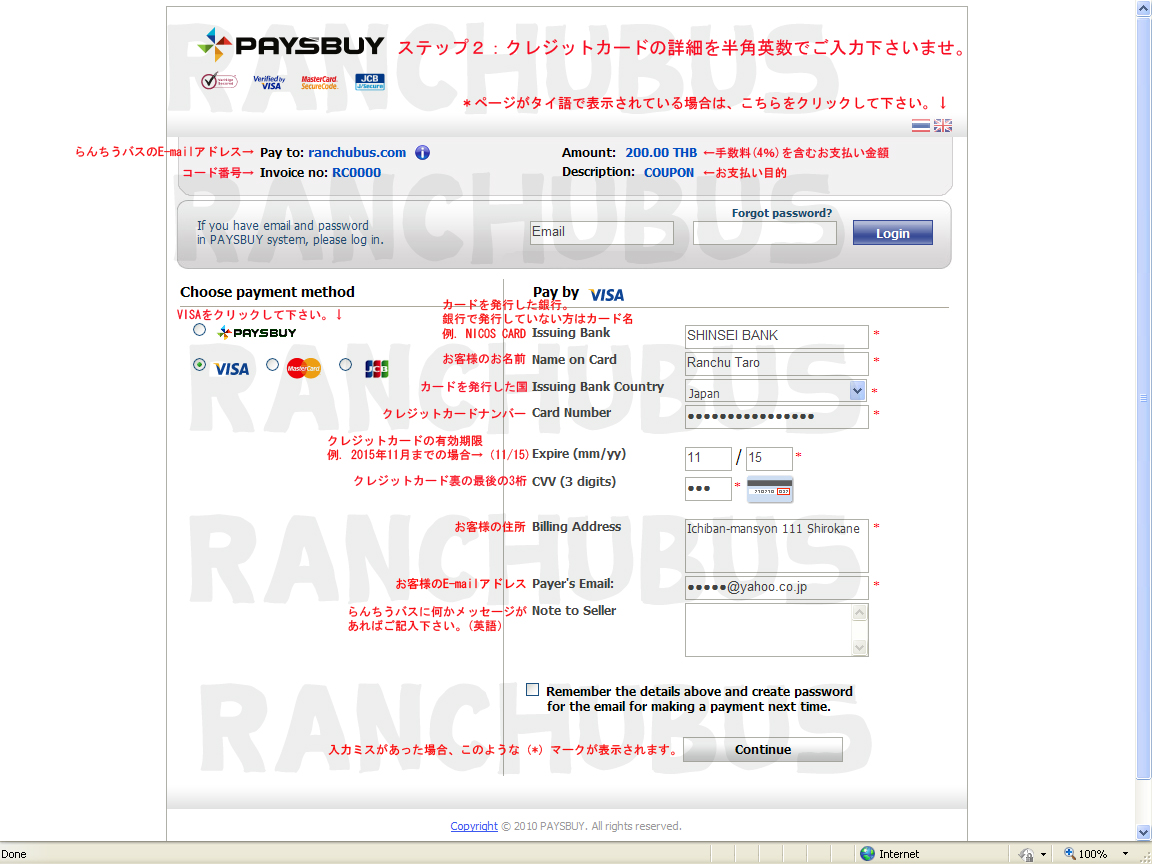The width and height of the screenshot is (1152, 864).
Task: Click the page scrollbar down arrow
Action: click(1143, 832)
